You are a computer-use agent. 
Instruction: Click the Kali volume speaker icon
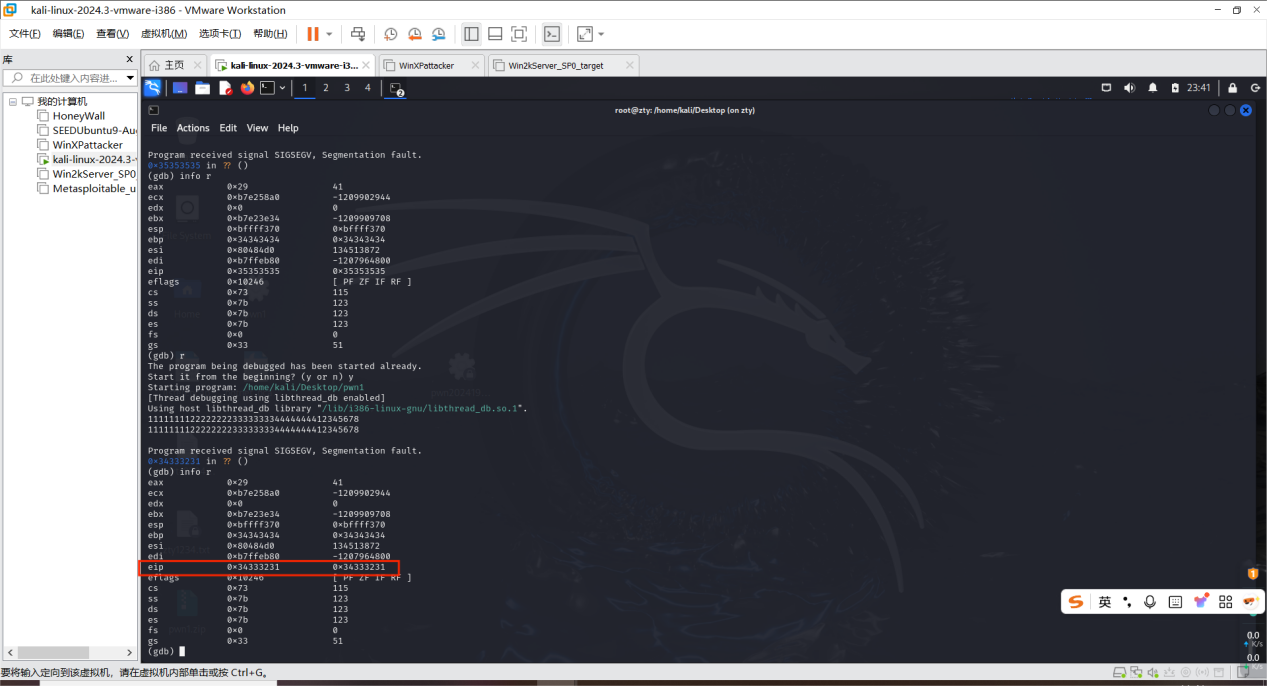1129,88
